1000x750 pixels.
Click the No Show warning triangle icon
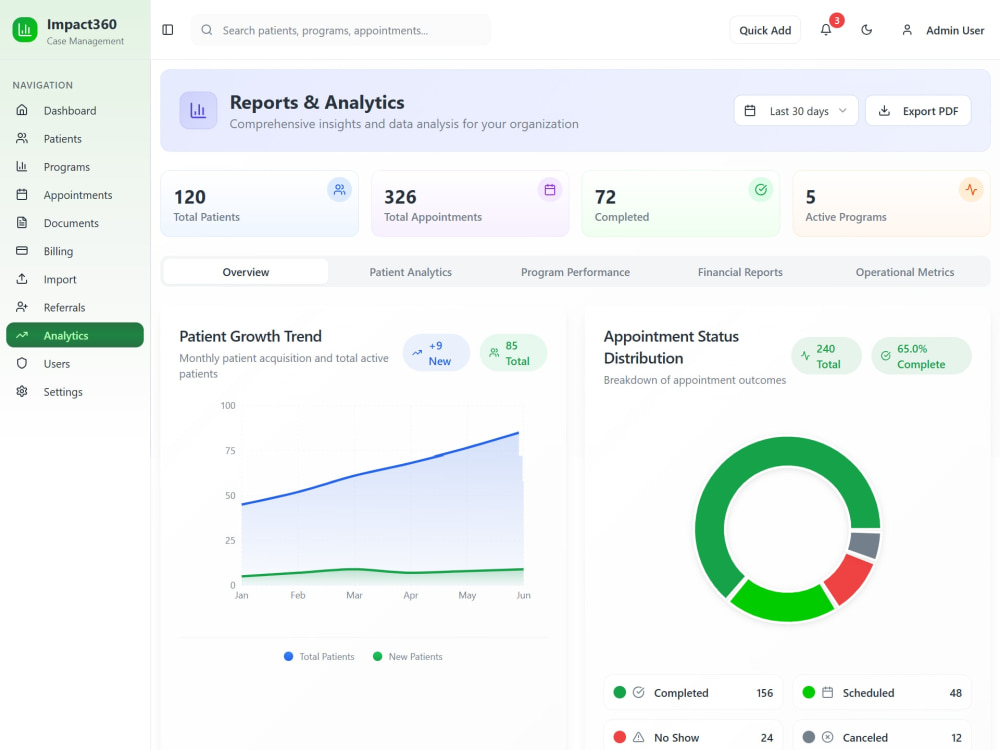pyautogui.click(x=638, y=737)
